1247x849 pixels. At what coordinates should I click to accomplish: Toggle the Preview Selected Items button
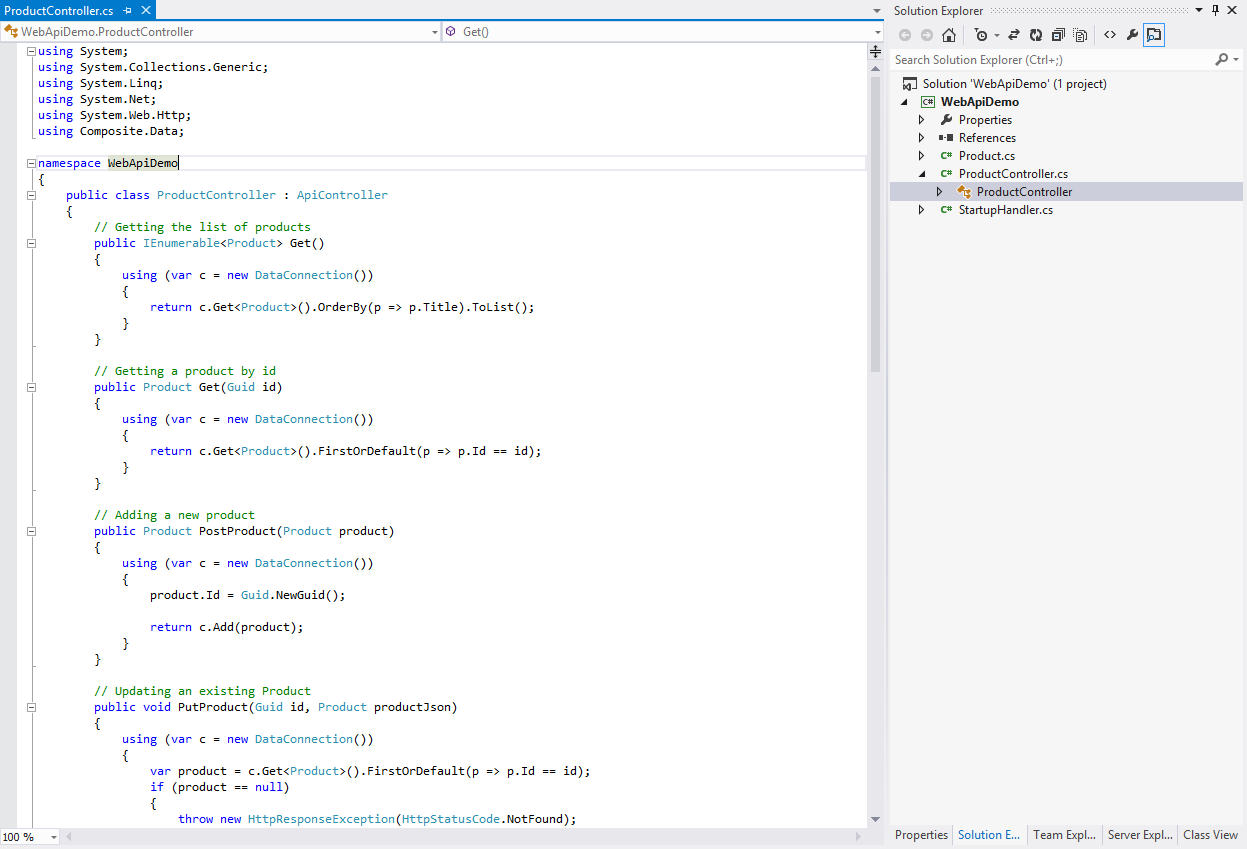tap(1154, 35)
